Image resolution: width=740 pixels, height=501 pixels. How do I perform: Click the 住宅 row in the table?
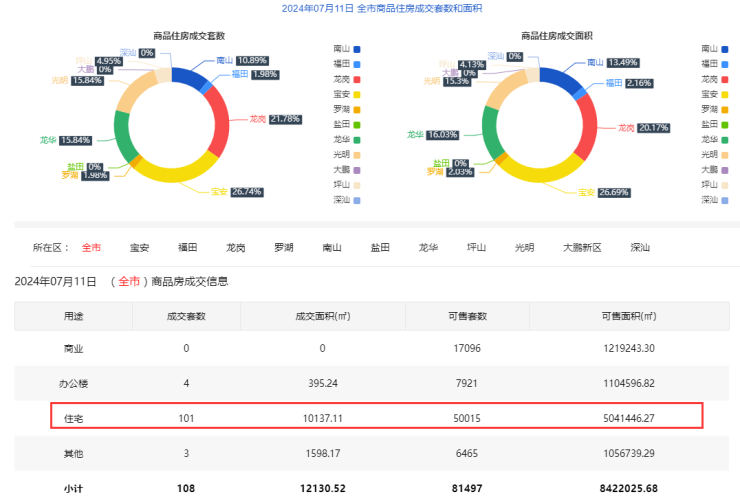coord(378,414)
